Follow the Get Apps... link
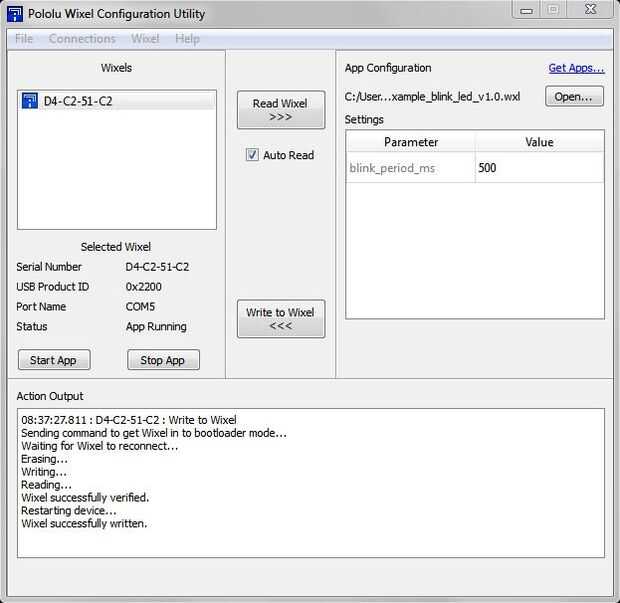Image resolution: width=620 pixels, height=603 pixels. (x=576, y=68)
